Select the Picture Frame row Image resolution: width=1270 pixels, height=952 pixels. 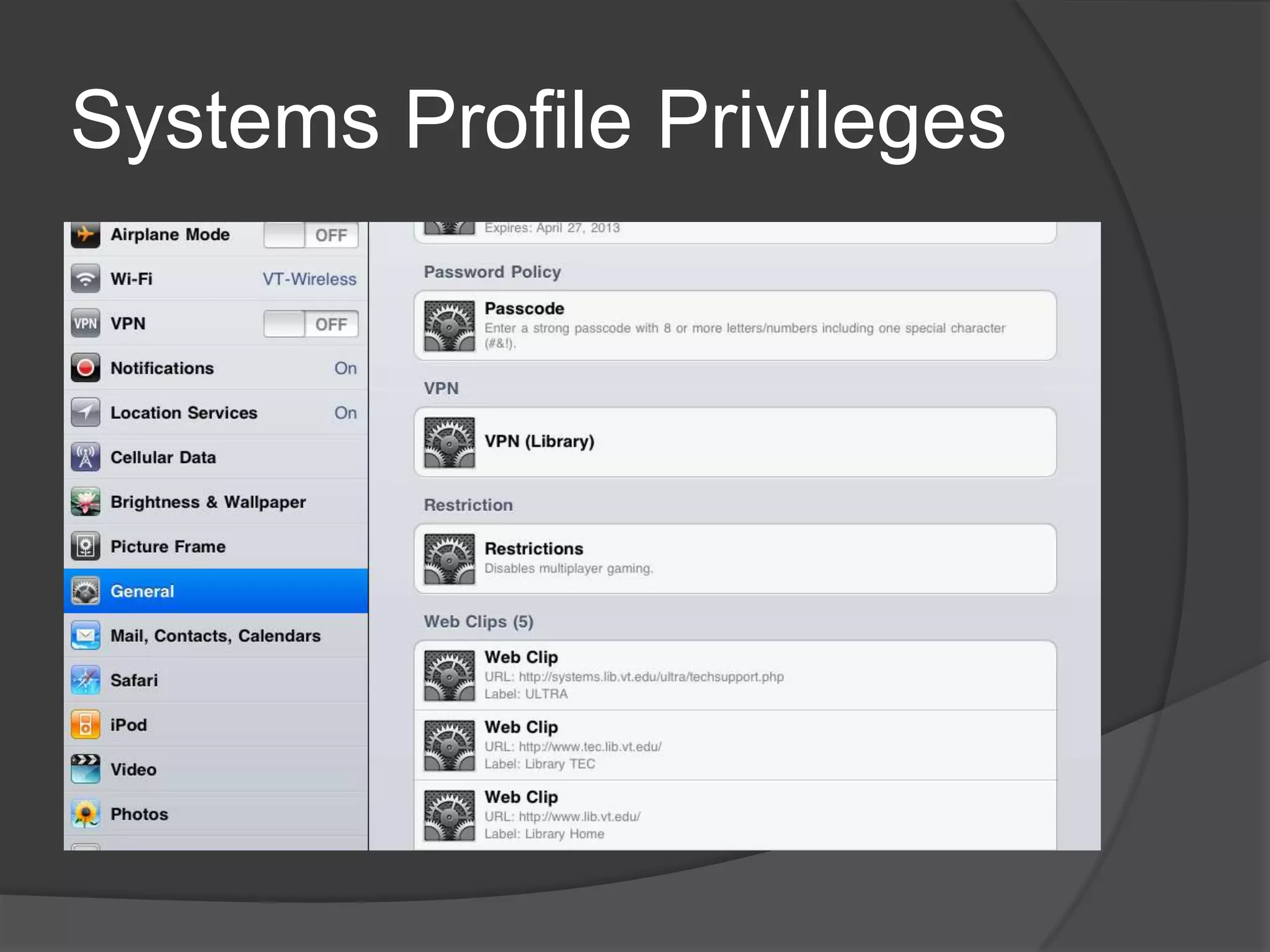tap(216, 547)
